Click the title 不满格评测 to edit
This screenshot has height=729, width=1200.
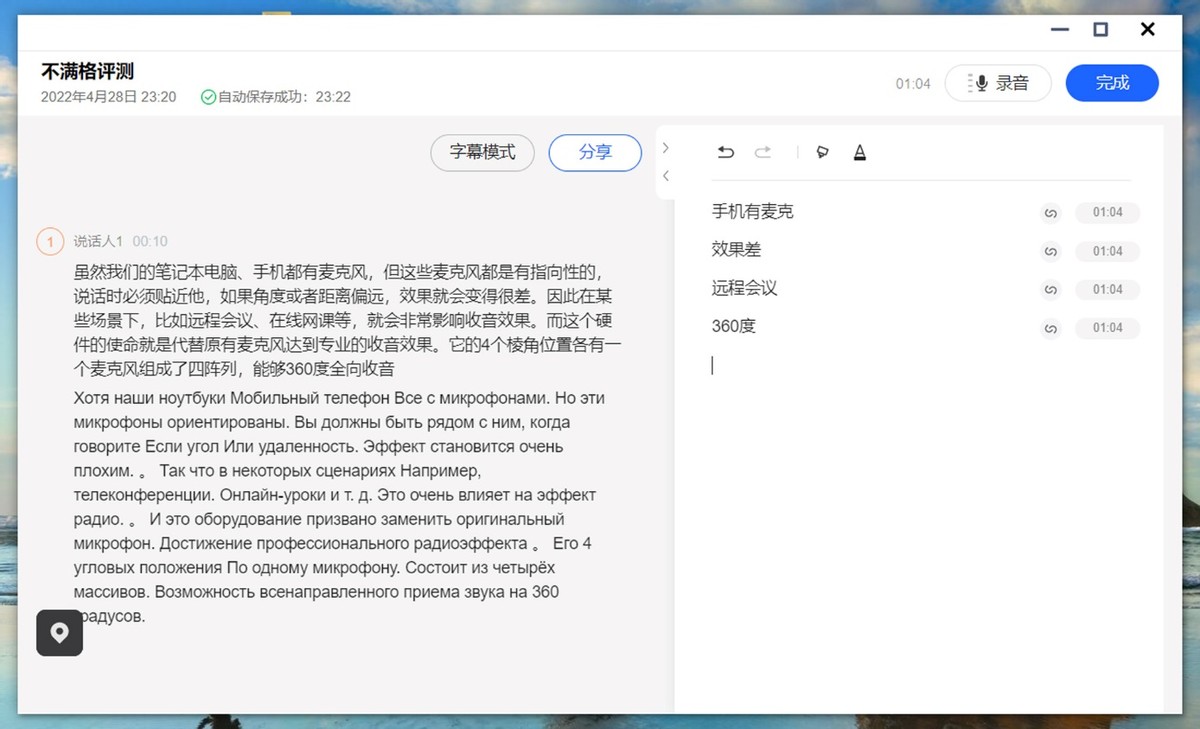pyautogui.click(x=88, y=72)
